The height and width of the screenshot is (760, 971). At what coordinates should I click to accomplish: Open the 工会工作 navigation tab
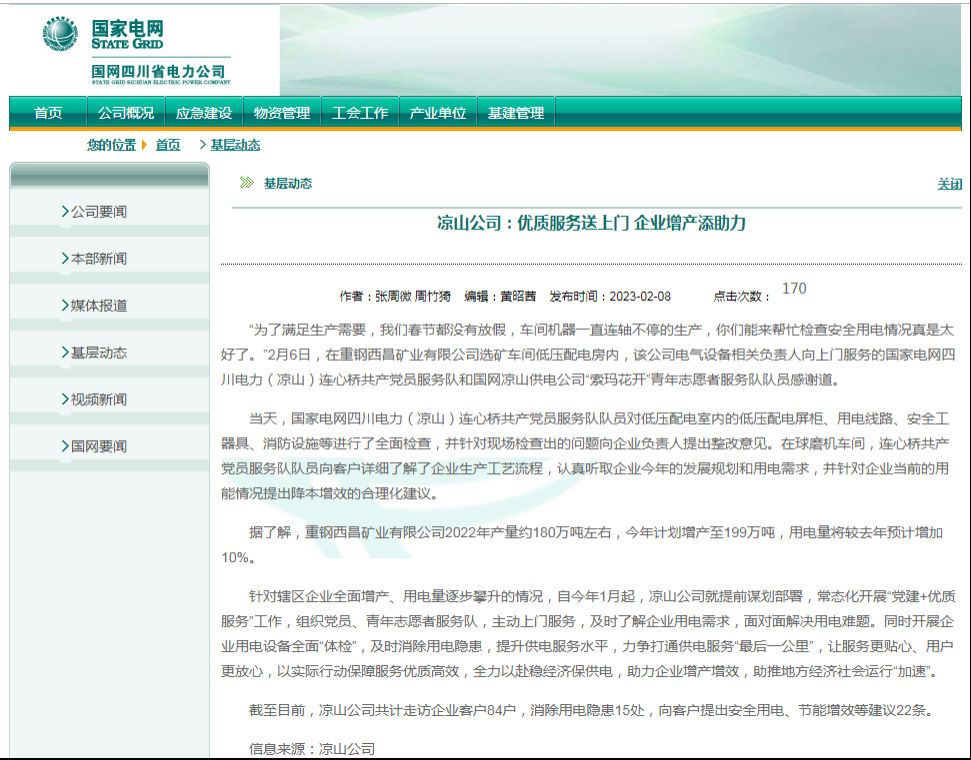(x=360, y=113)
